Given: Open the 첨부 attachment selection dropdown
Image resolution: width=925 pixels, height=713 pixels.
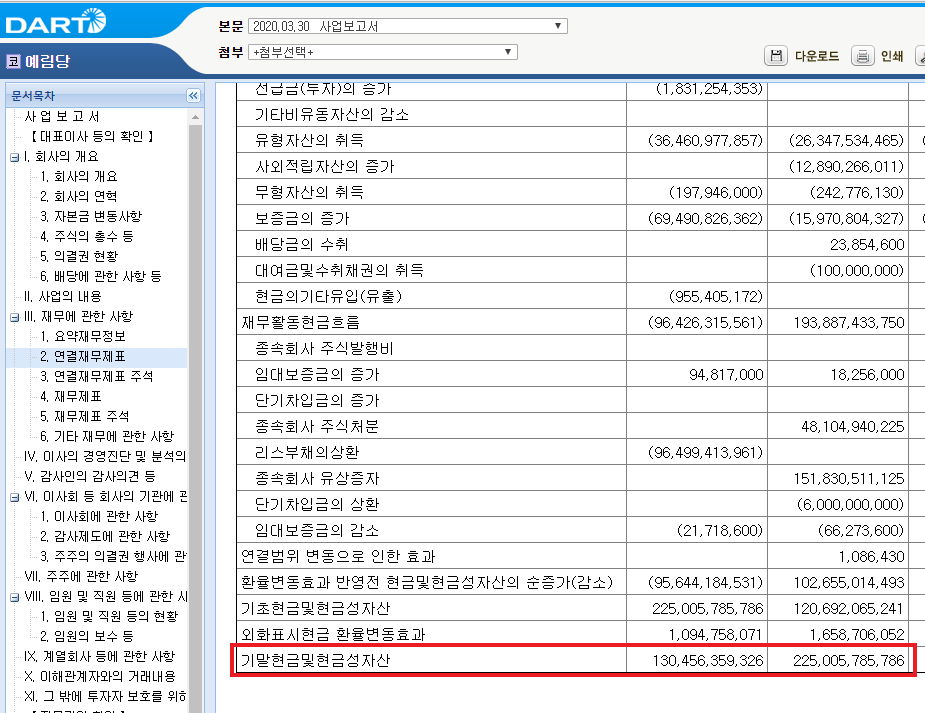Looking at the screenshot, I should (507, 51).
